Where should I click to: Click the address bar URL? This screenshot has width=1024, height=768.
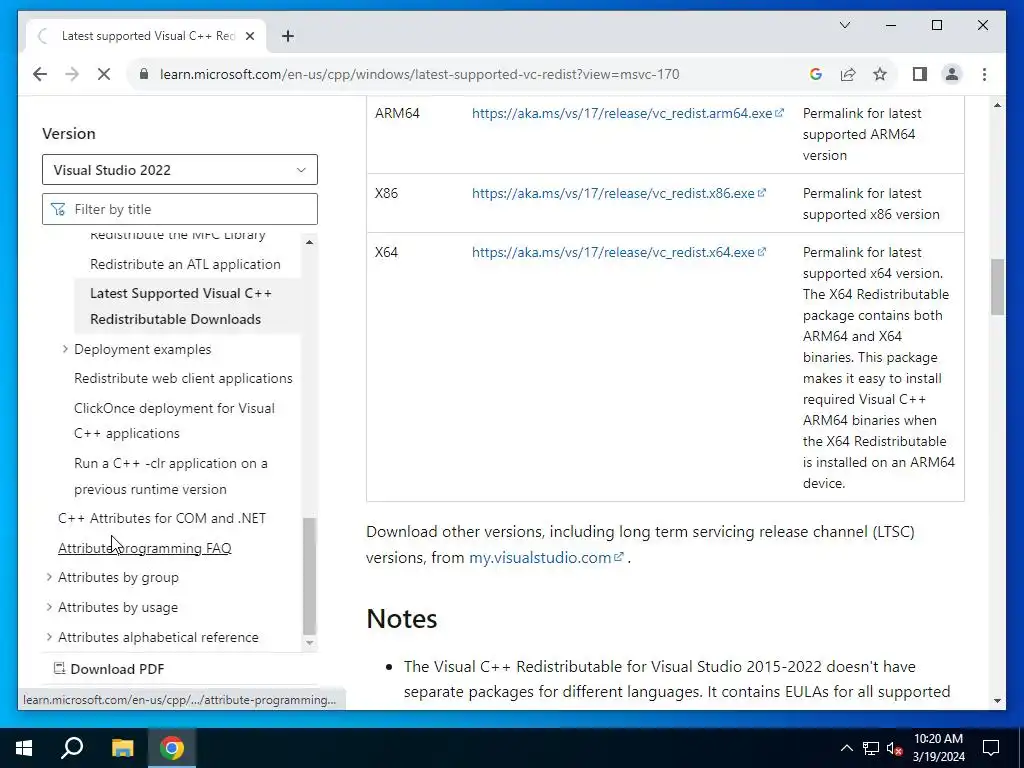pyautogui.click(x=419, y=74)
